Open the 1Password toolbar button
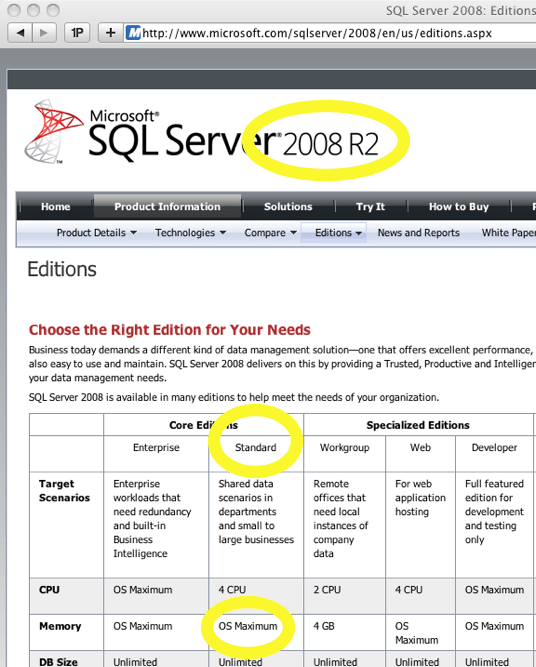The height and width of the screenshot is (667, 536). pyautogui.click(x=77, y=33)
